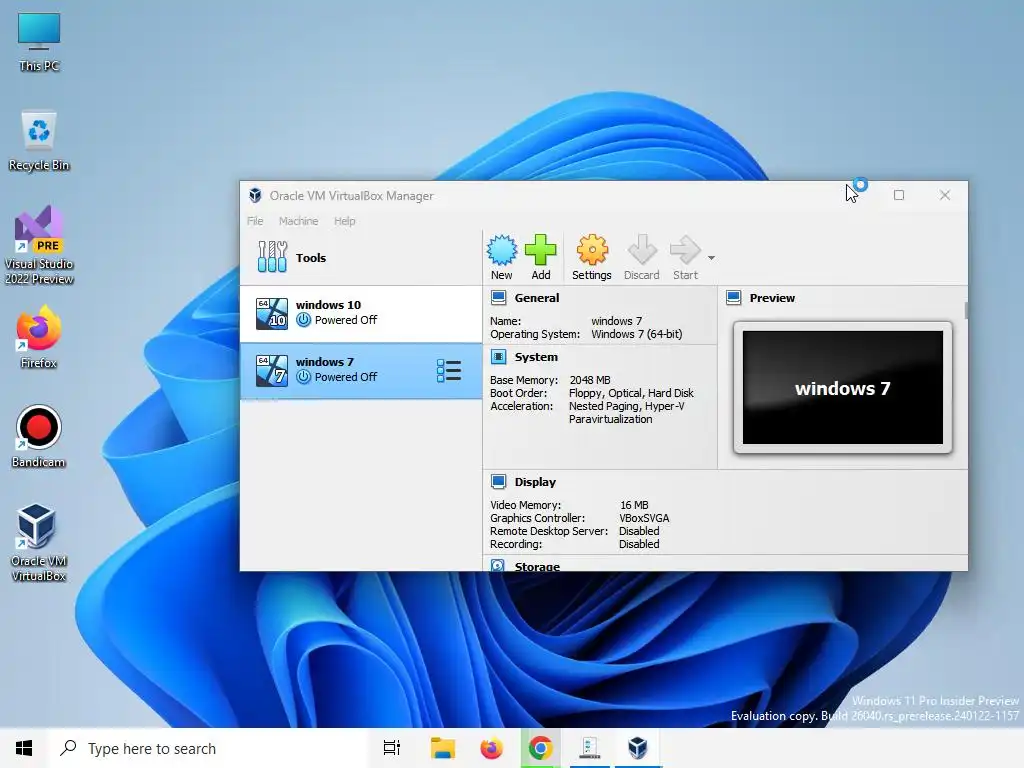Select the windows 7 virtual machine
Screen dimensions: 1024x768
coord(360,370)
